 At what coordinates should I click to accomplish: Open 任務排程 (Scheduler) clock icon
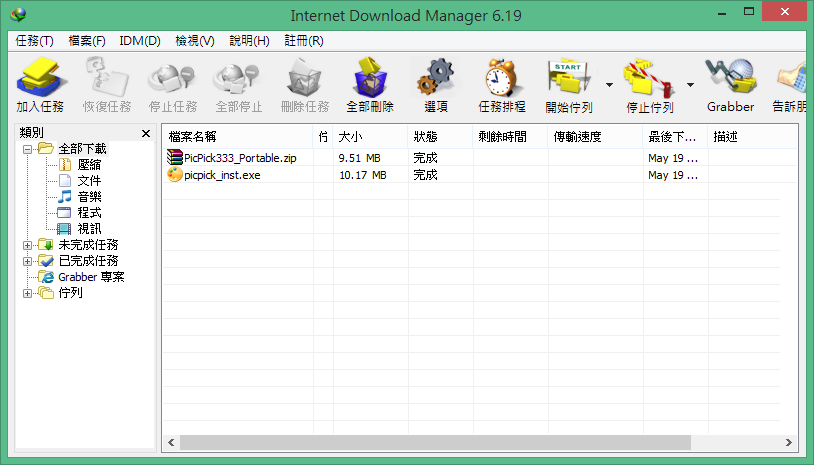pos(501,78)
